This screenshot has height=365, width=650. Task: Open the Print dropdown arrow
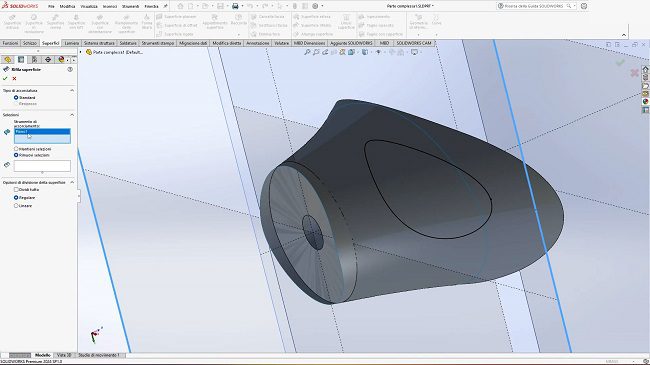tap(242, 6)
